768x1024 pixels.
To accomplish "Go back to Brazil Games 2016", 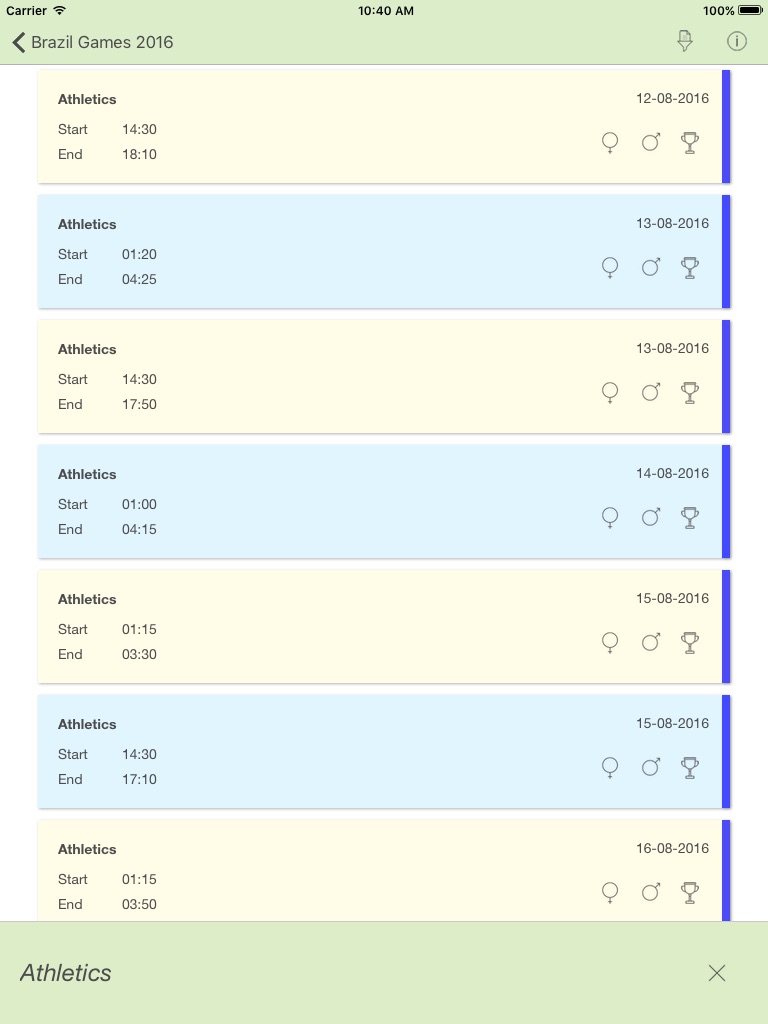I will pos(92,42).
